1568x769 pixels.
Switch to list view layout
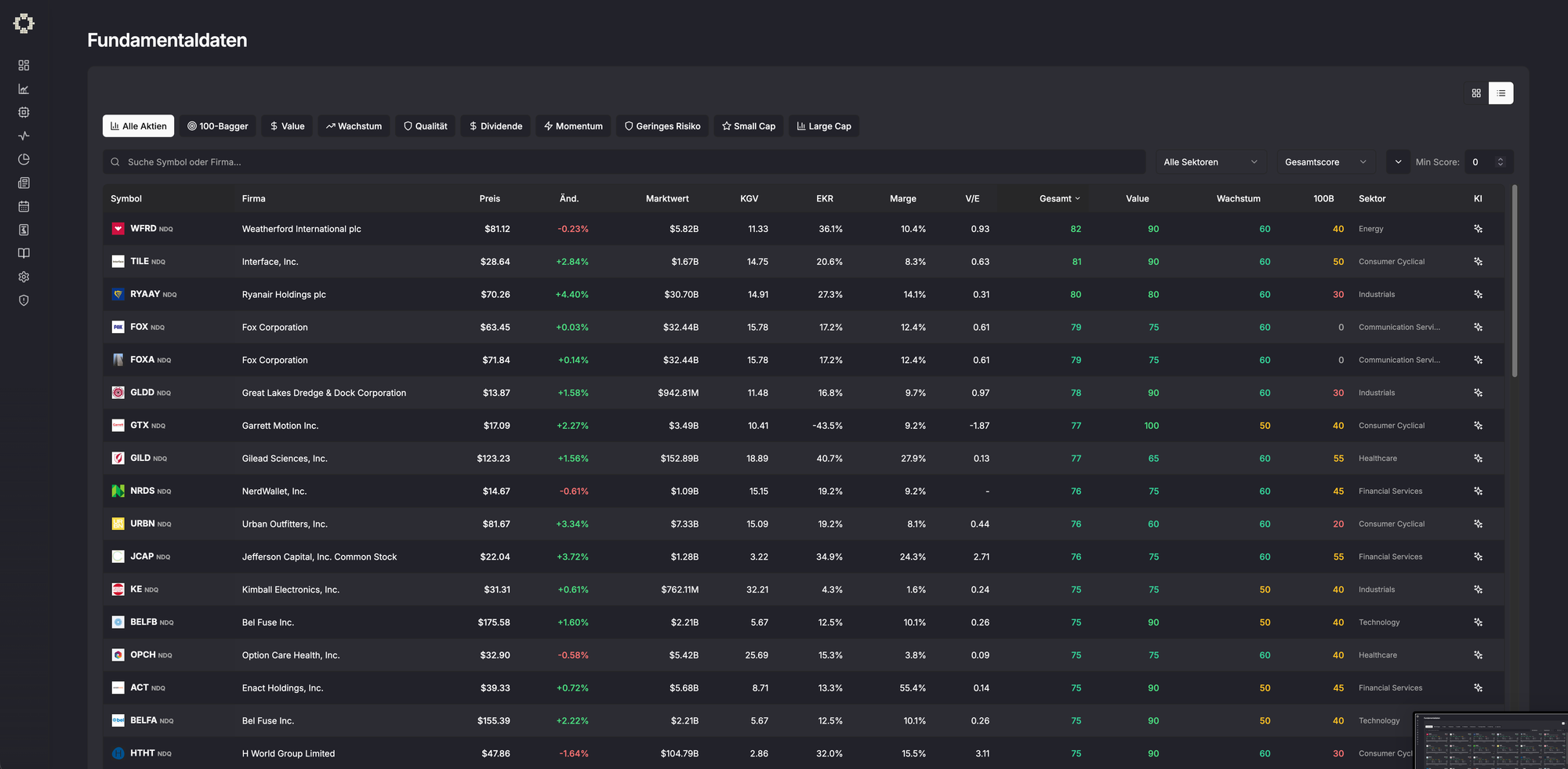point(1501,93)
